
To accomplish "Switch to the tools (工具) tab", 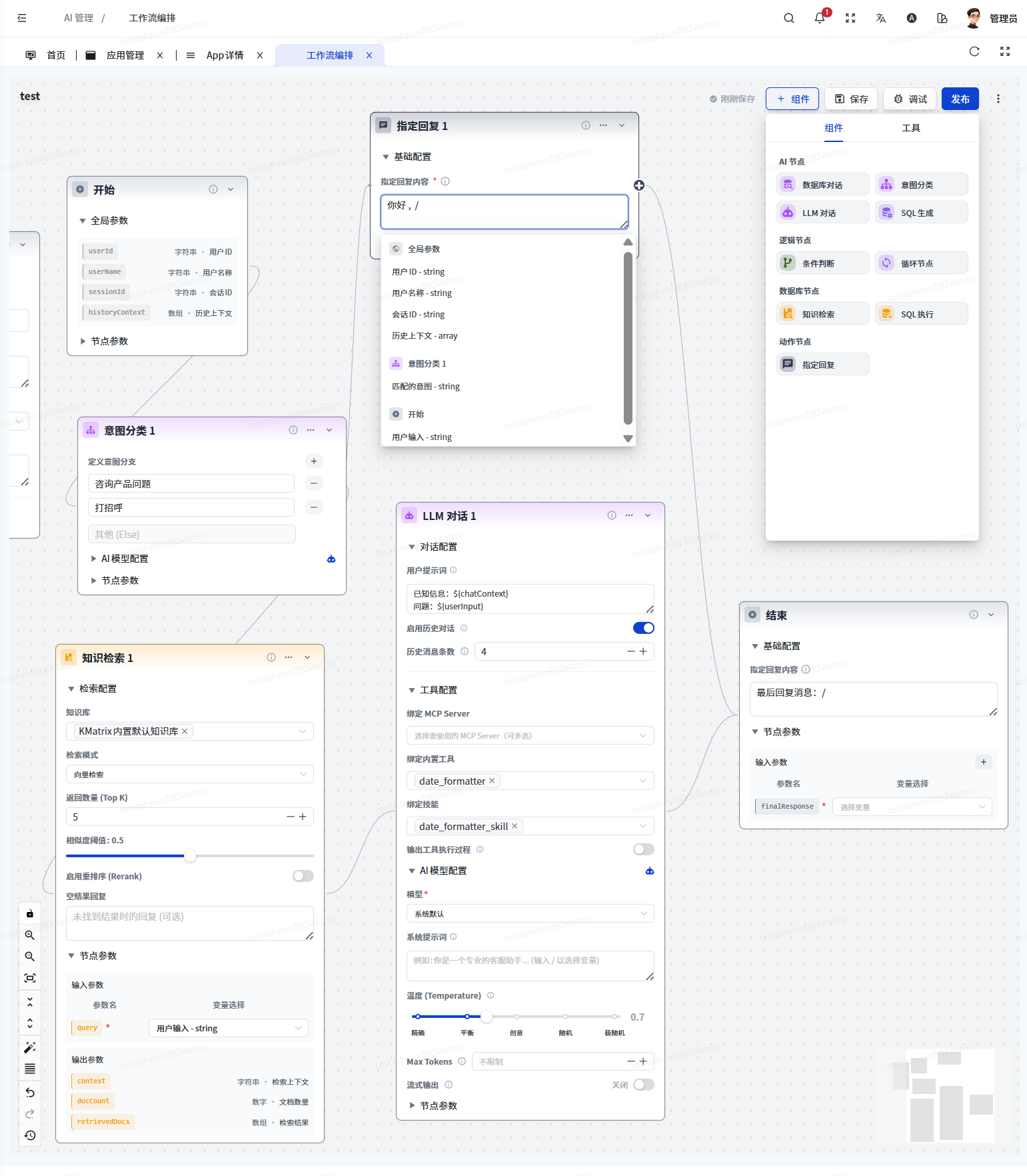I will coord(910,128).
